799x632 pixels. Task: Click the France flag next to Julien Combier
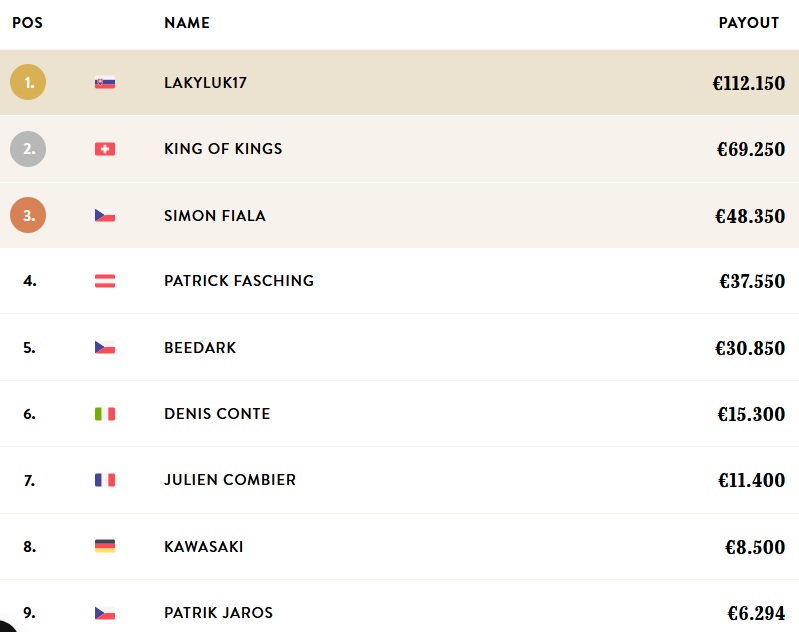pyautogui.click(x=105, y=480)
